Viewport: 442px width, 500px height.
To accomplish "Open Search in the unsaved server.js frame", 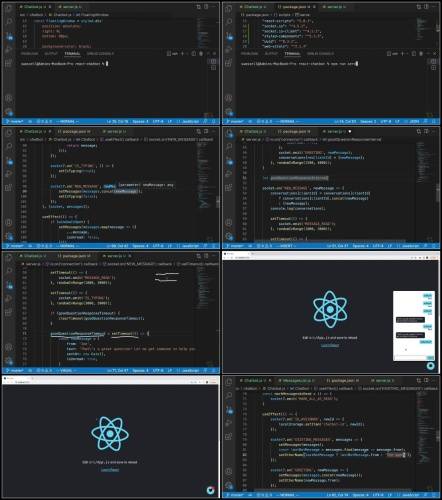I will click(x=229, y=146).
